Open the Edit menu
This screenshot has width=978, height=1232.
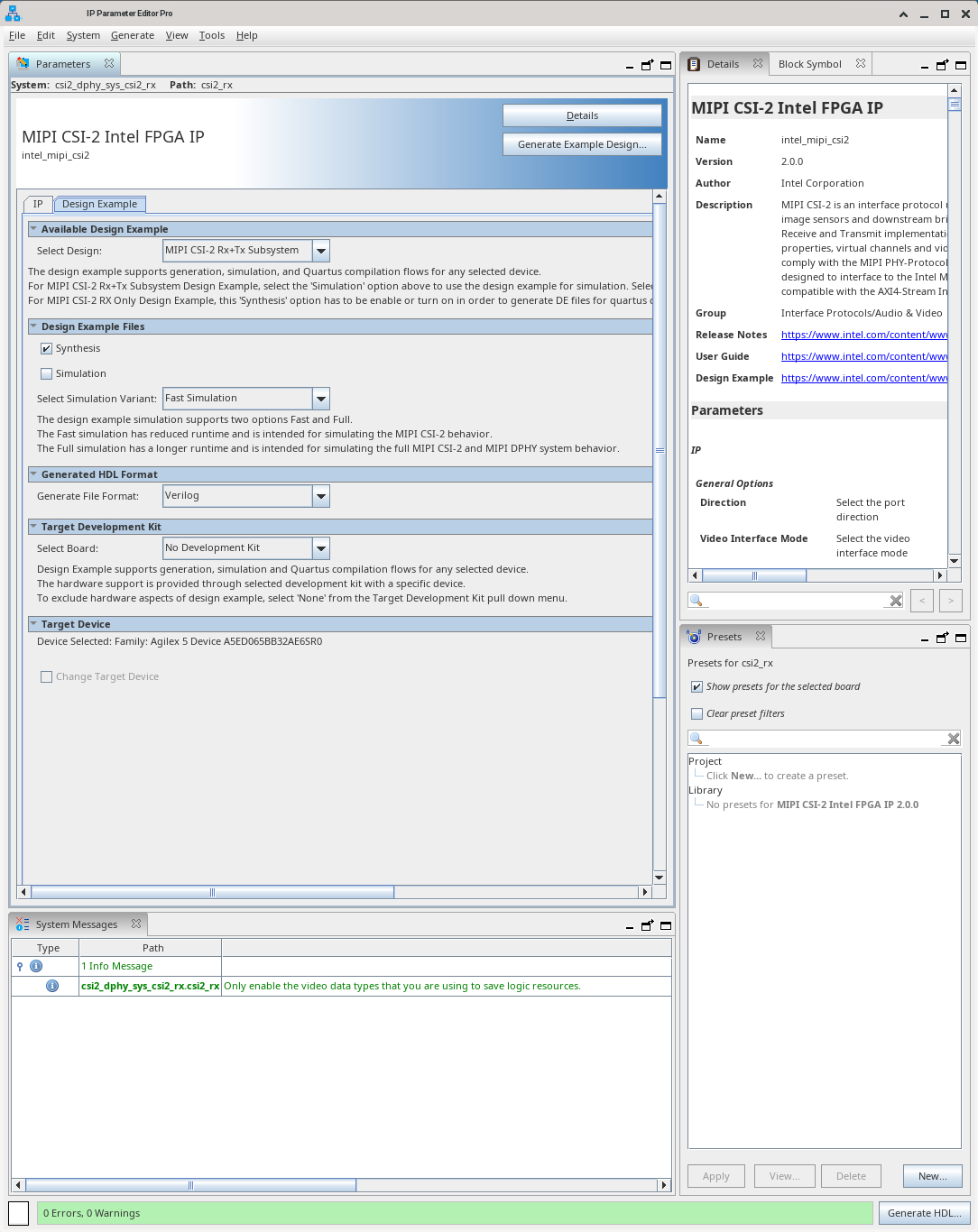pyautogui.click(x=46, y=35)
